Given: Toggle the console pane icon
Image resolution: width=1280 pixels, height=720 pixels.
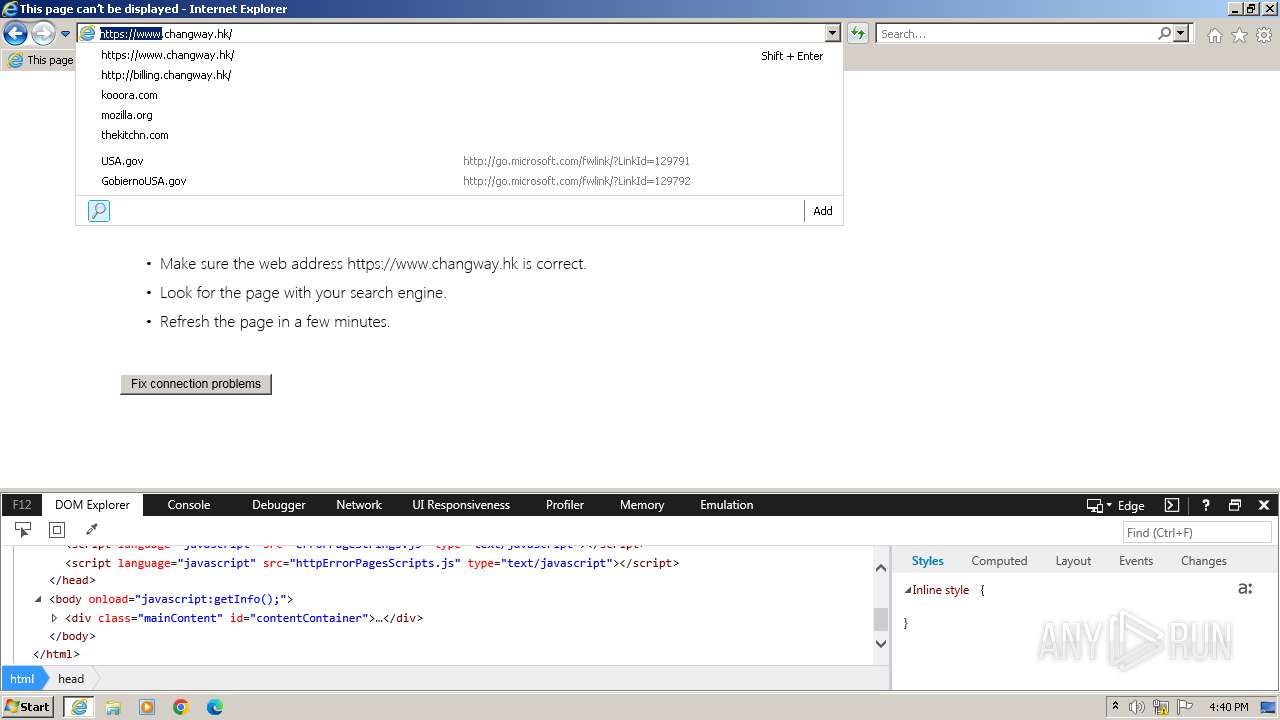Looking at the screenshot, I should (x=1172, y=505).
